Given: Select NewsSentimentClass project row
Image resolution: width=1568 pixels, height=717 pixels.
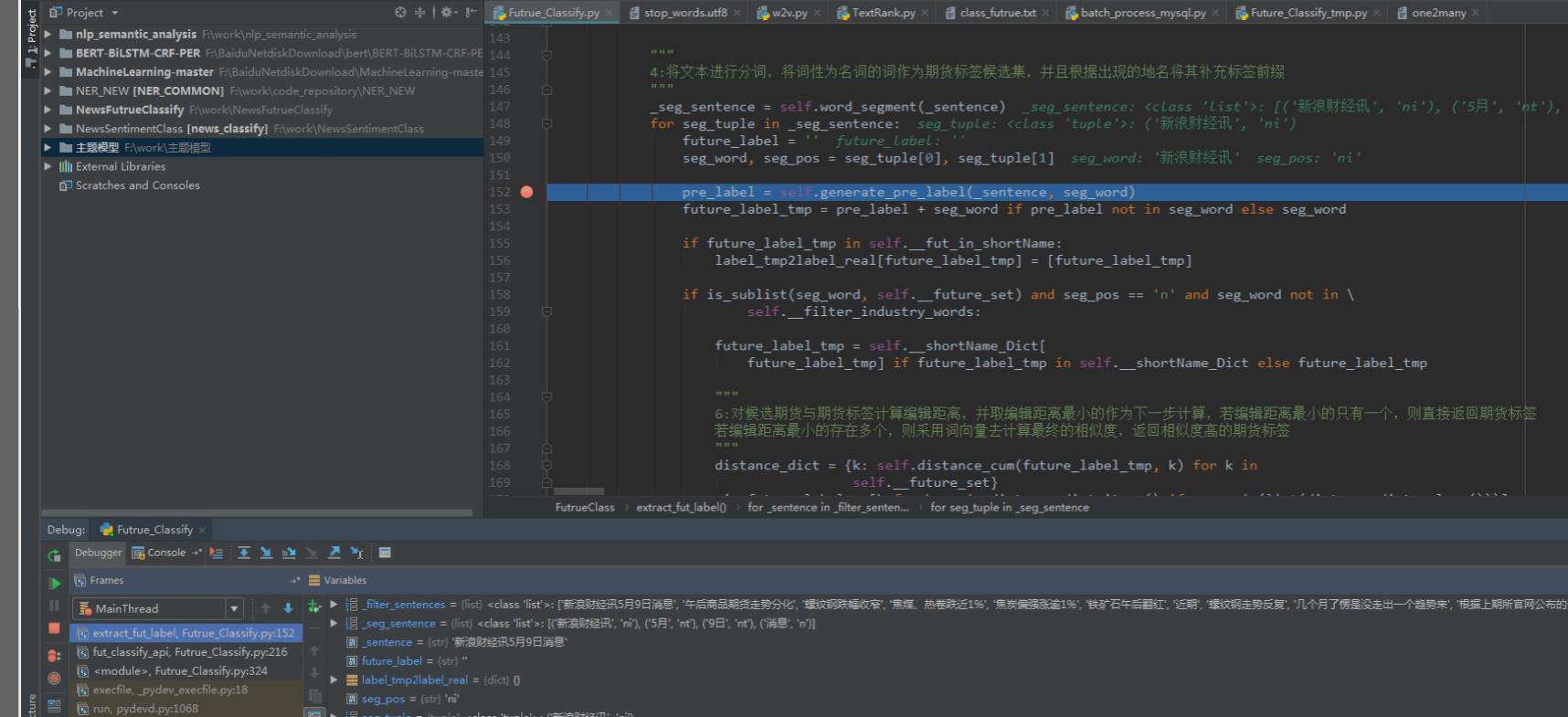Looking at the screenshot, I should point(261,129).
